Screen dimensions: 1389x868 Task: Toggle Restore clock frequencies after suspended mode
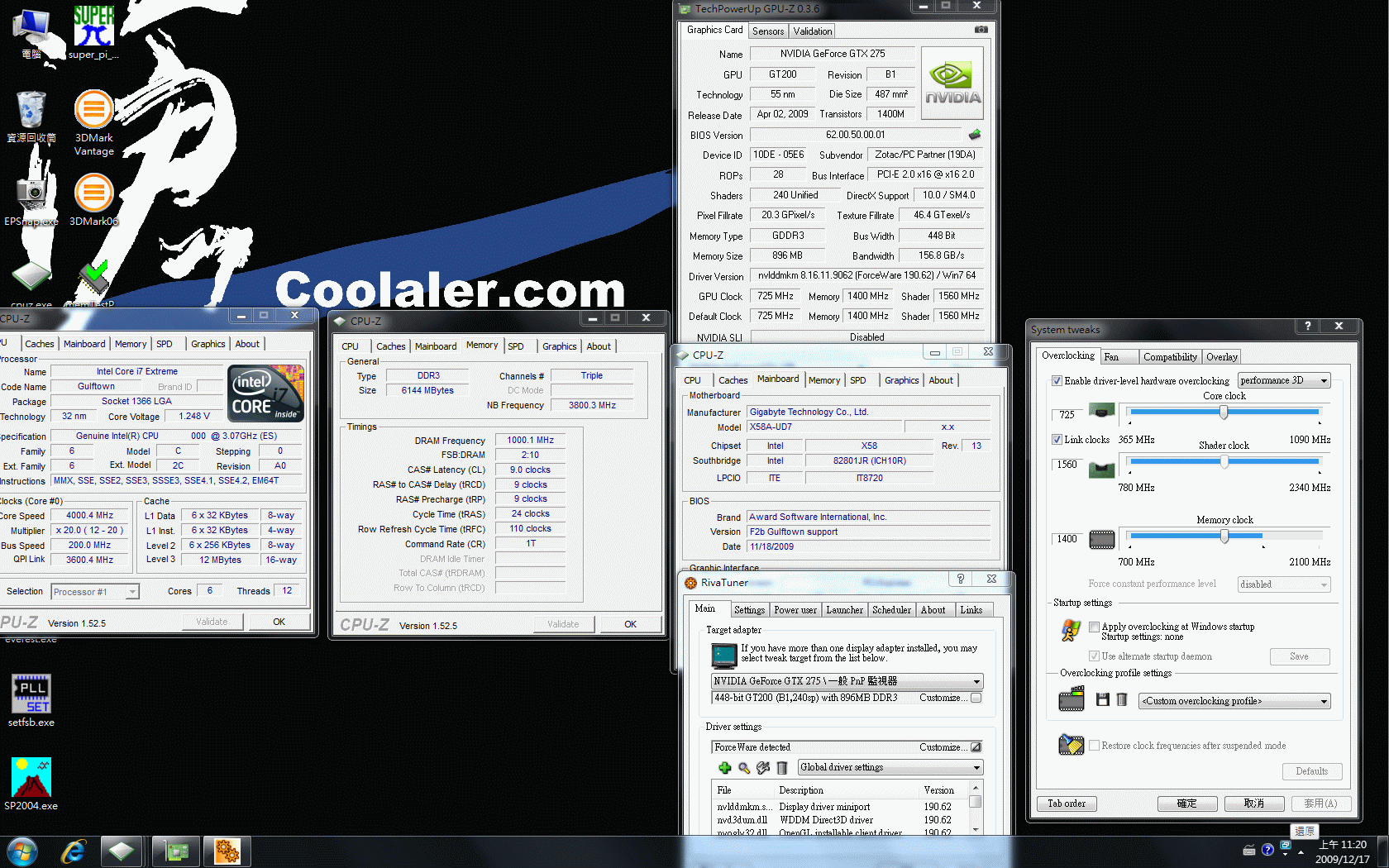point(1094,746)
